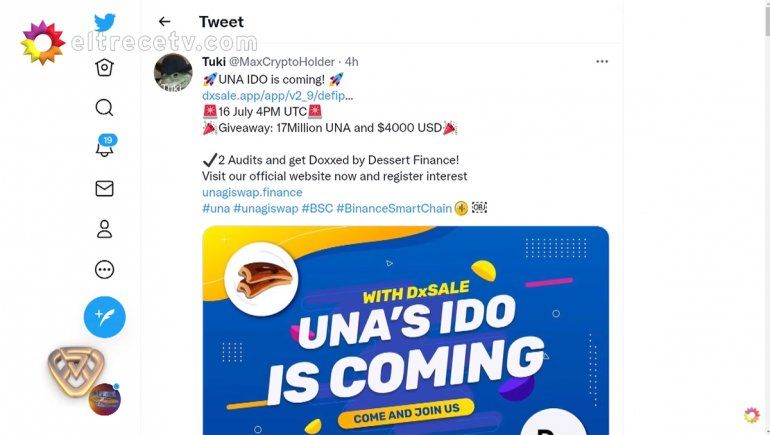Viewport: 770px width, 435px height.
Task: Click Tuki's profile avatar in the tweet
Action: 173,73
